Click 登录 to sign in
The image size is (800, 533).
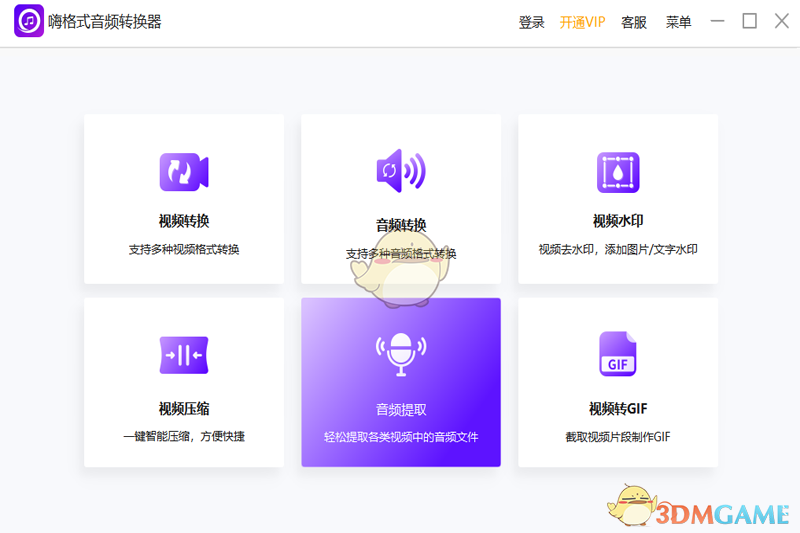(x=531, y=22)
